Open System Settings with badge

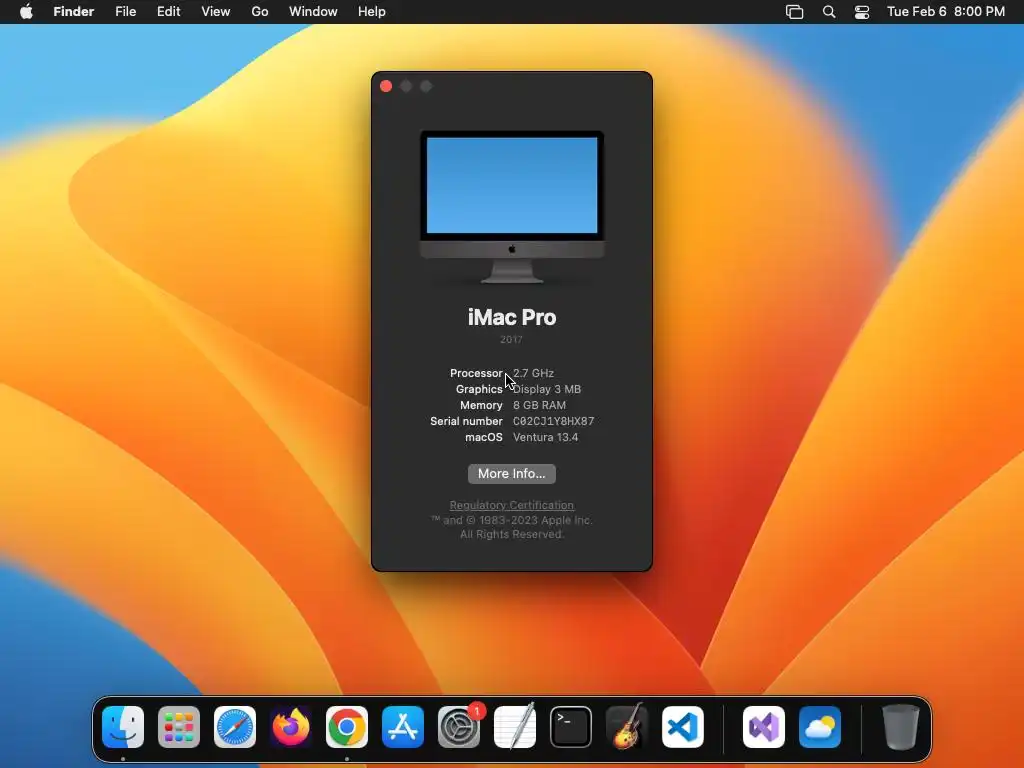[x=459, y=727]
